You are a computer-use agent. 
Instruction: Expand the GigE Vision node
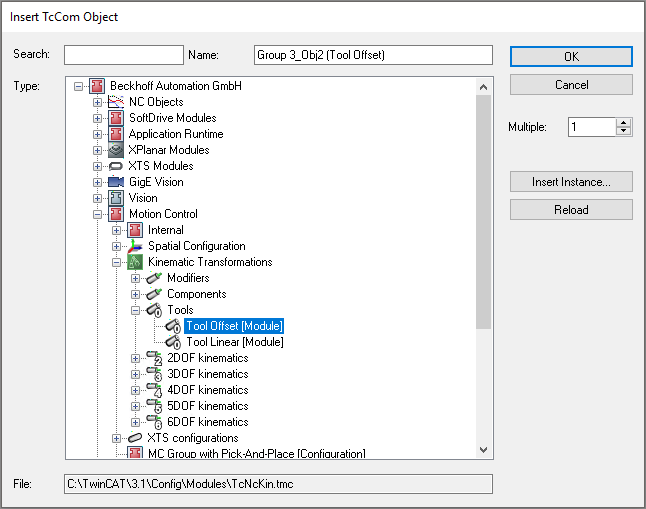click(97, 182)
